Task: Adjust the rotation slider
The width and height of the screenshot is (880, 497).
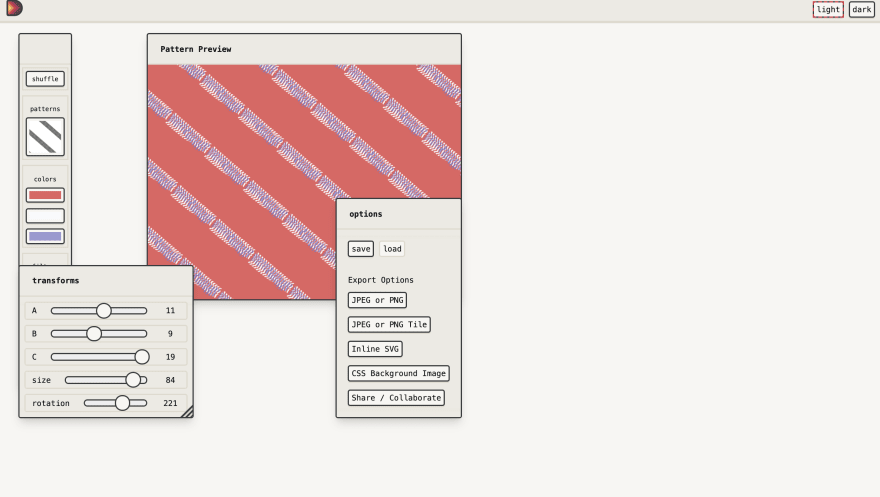Action: coord(116,403)
